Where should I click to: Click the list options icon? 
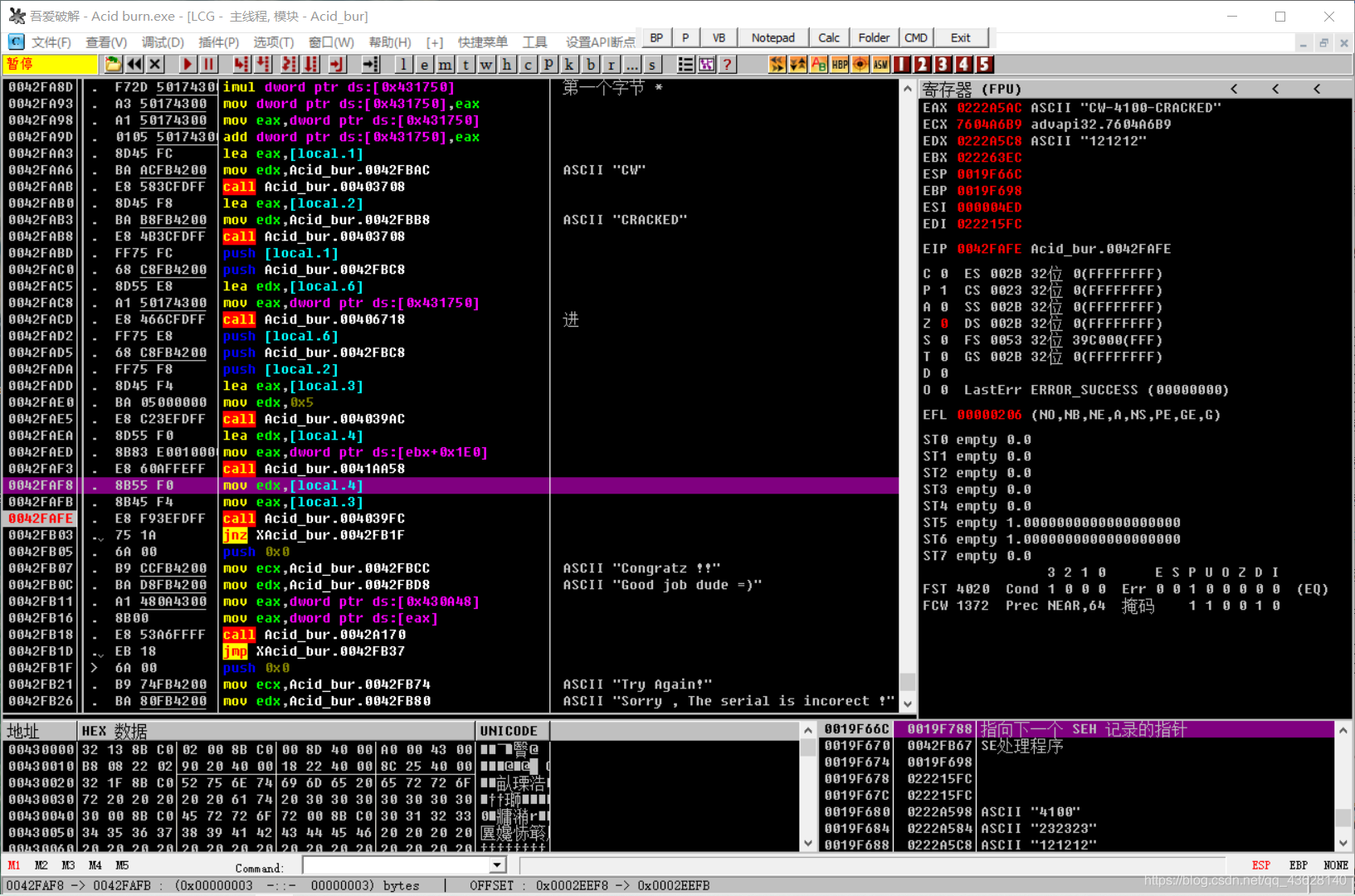(x=685, y=64)
